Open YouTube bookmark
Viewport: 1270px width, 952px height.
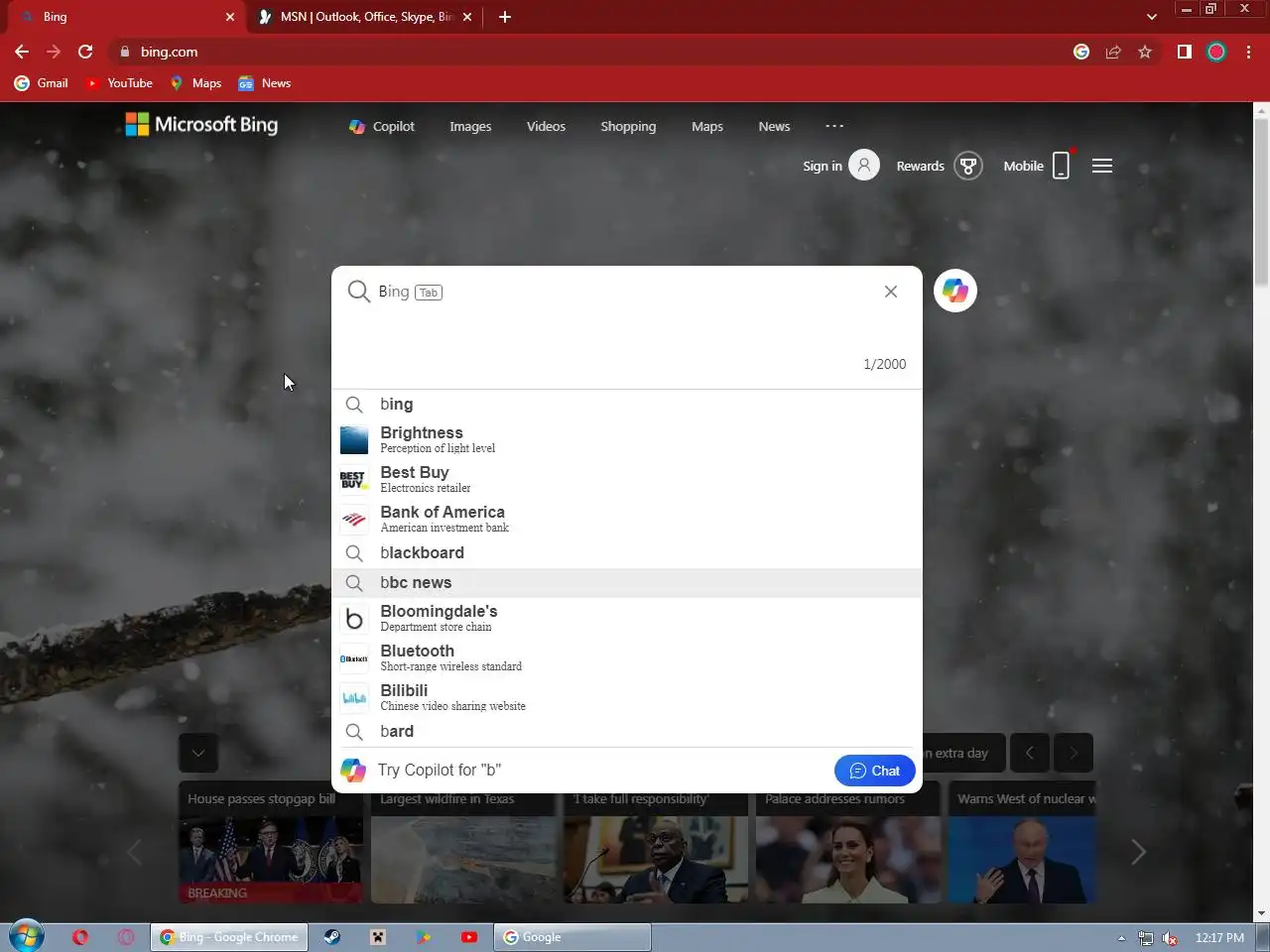pos(119,83)
